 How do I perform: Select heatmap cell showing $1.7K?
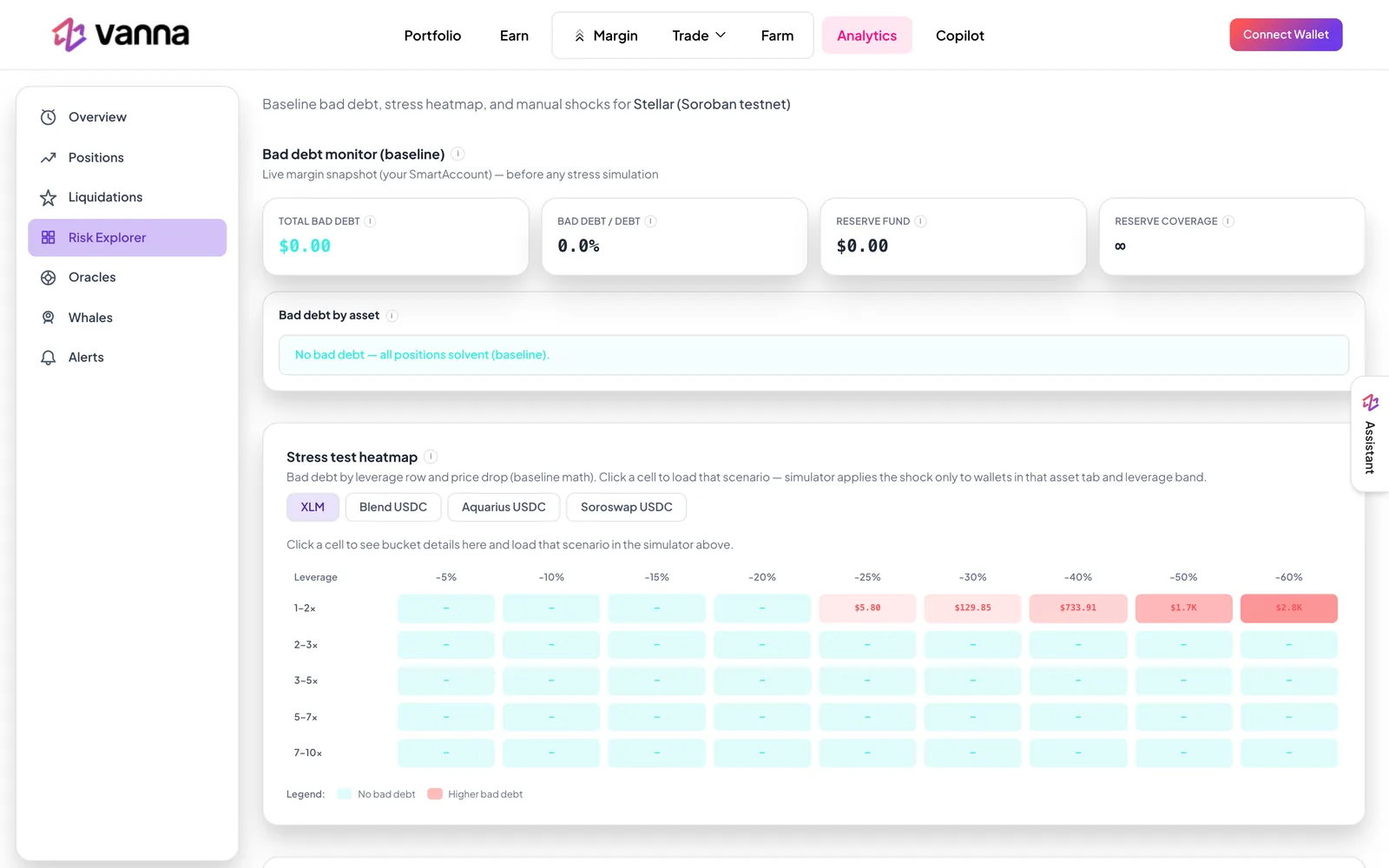1183,608
